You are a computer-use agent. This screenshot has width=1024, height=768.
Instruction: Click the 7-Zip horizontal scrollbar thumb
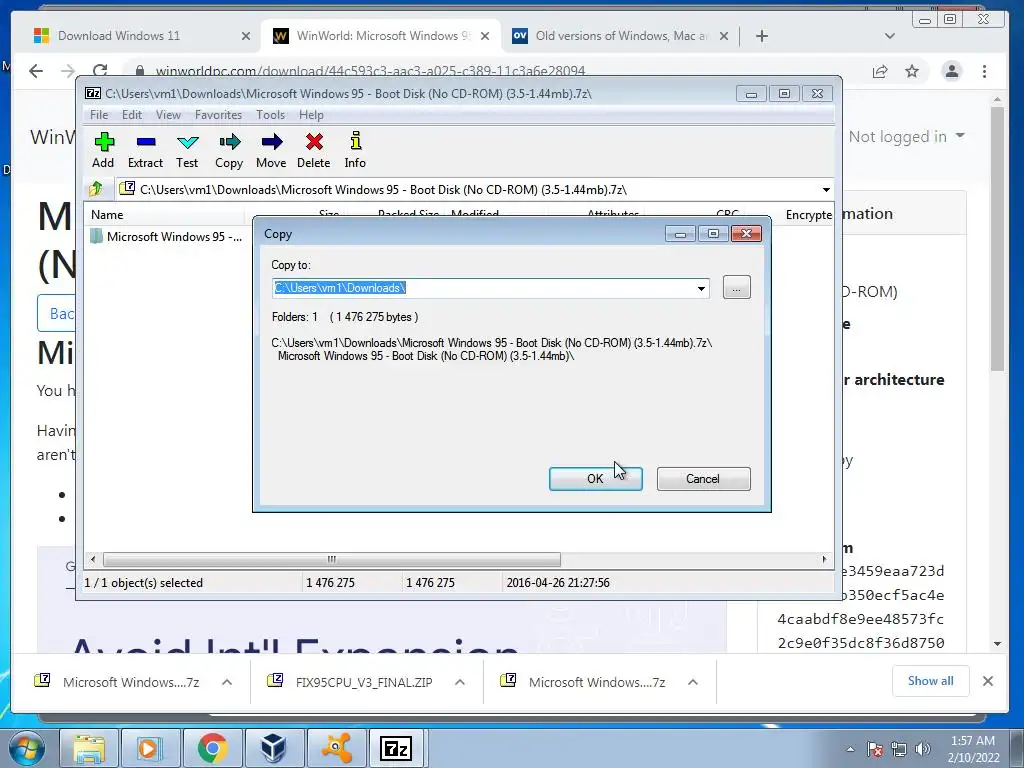click(332, 560)
